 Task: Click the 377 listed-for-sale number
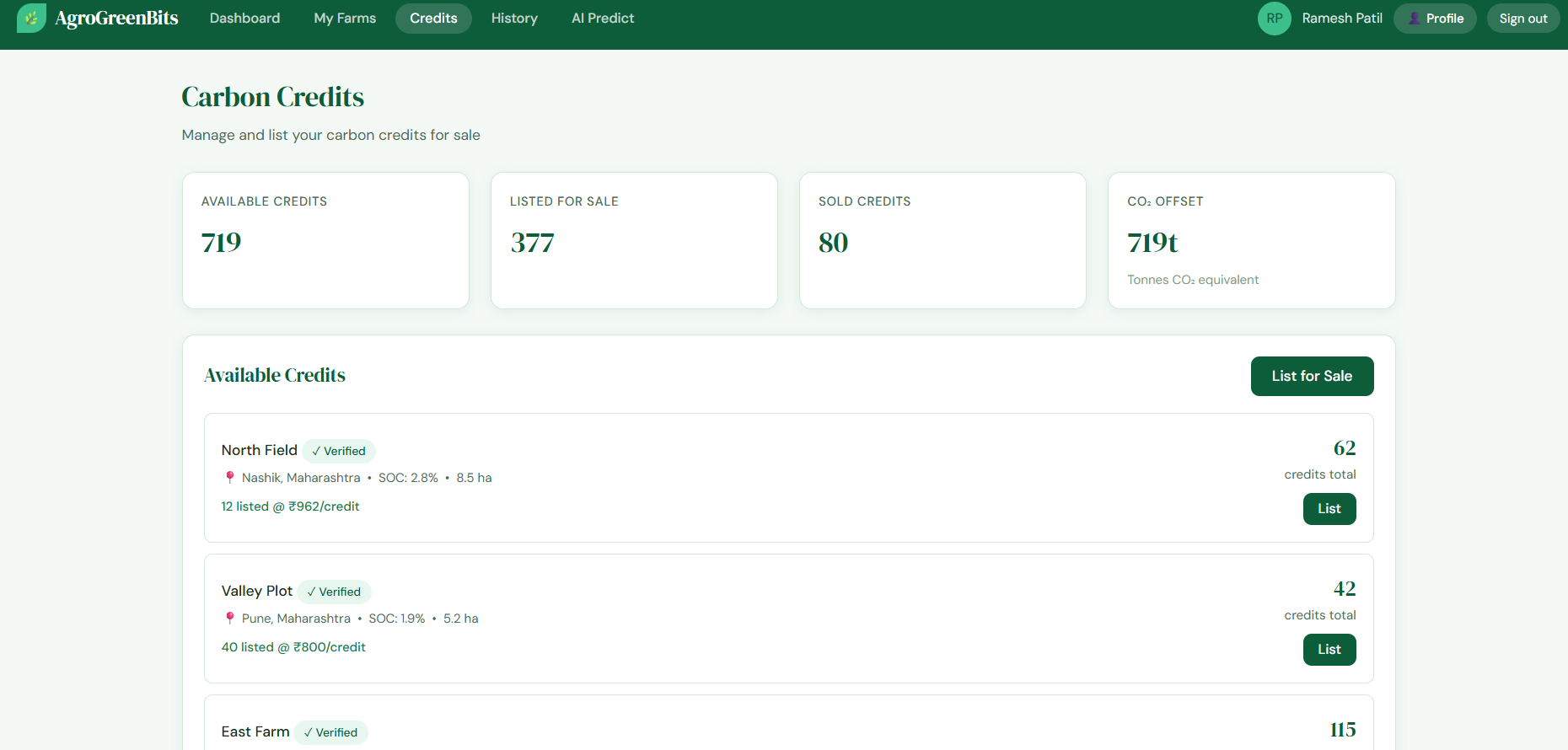click(x=532, y=243)
